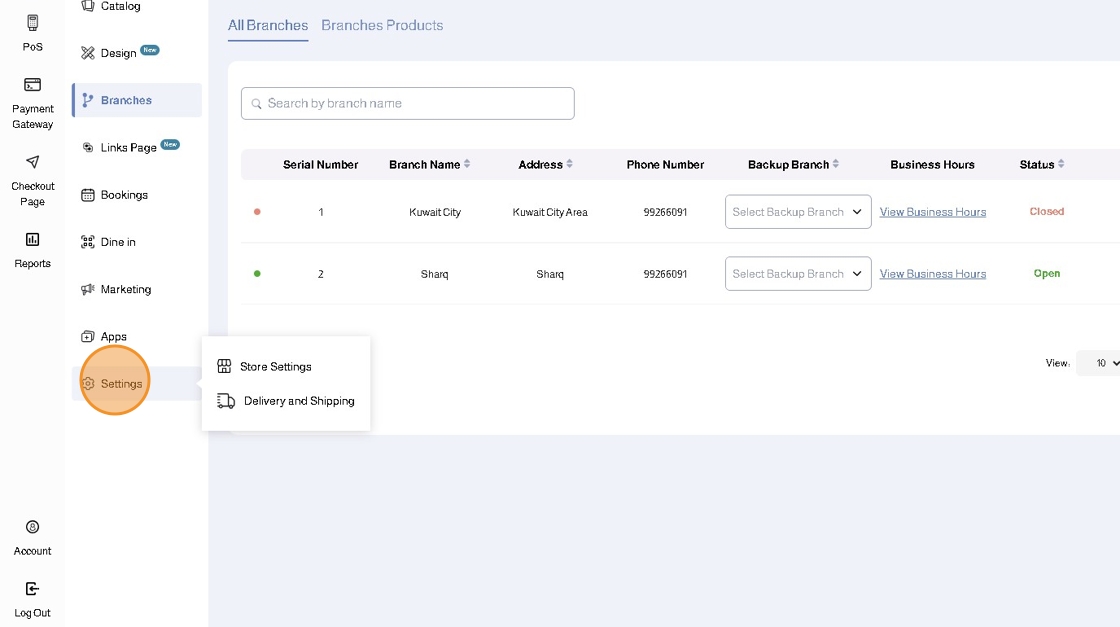The image size is (1120, 627).
Task: View Business Hours for Kuwait City
Action: click(x=932, y=212)
